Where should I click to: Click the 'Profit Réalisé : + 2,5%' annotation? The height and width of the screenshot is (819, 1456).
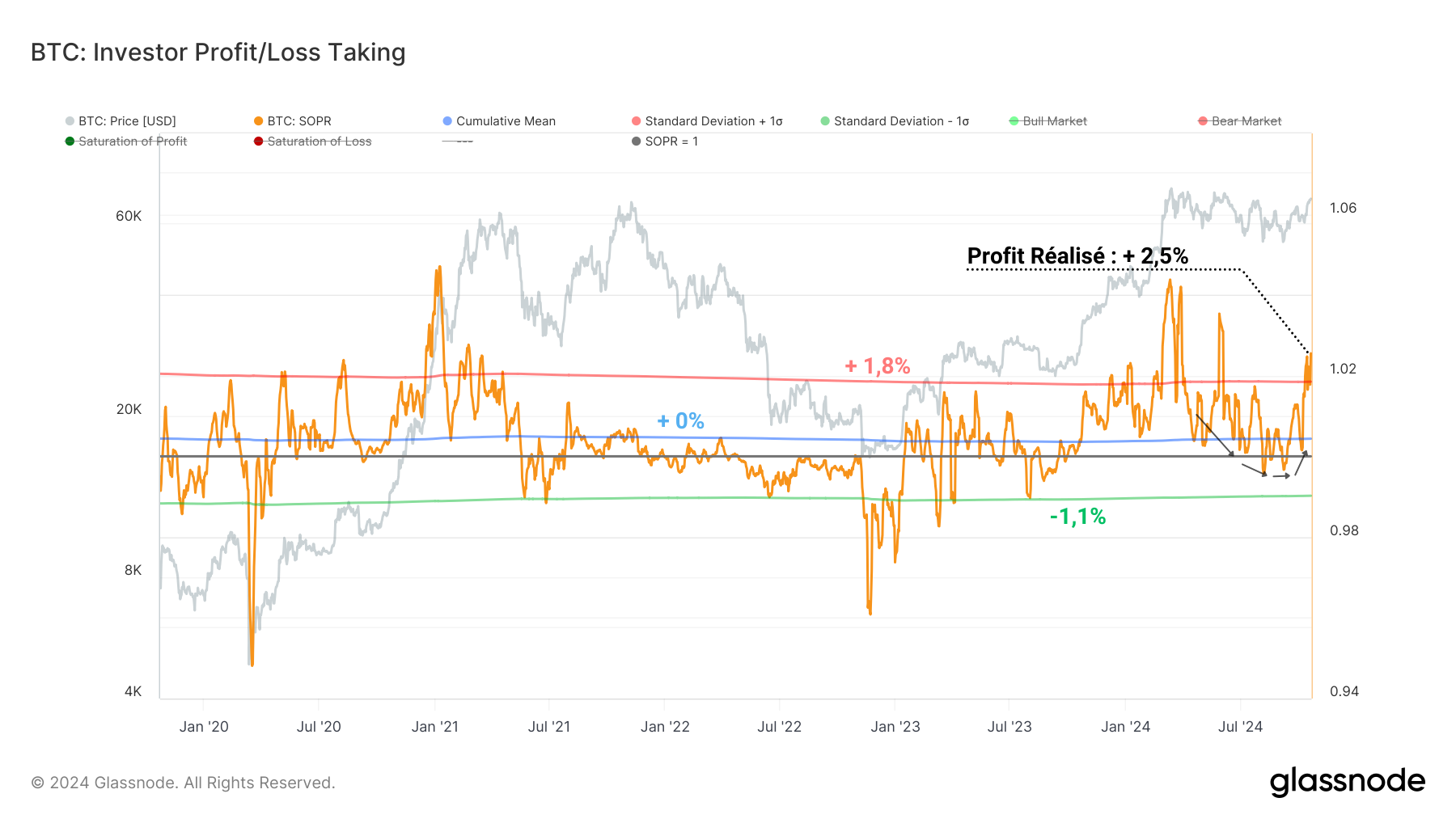tap(1077, 256)
